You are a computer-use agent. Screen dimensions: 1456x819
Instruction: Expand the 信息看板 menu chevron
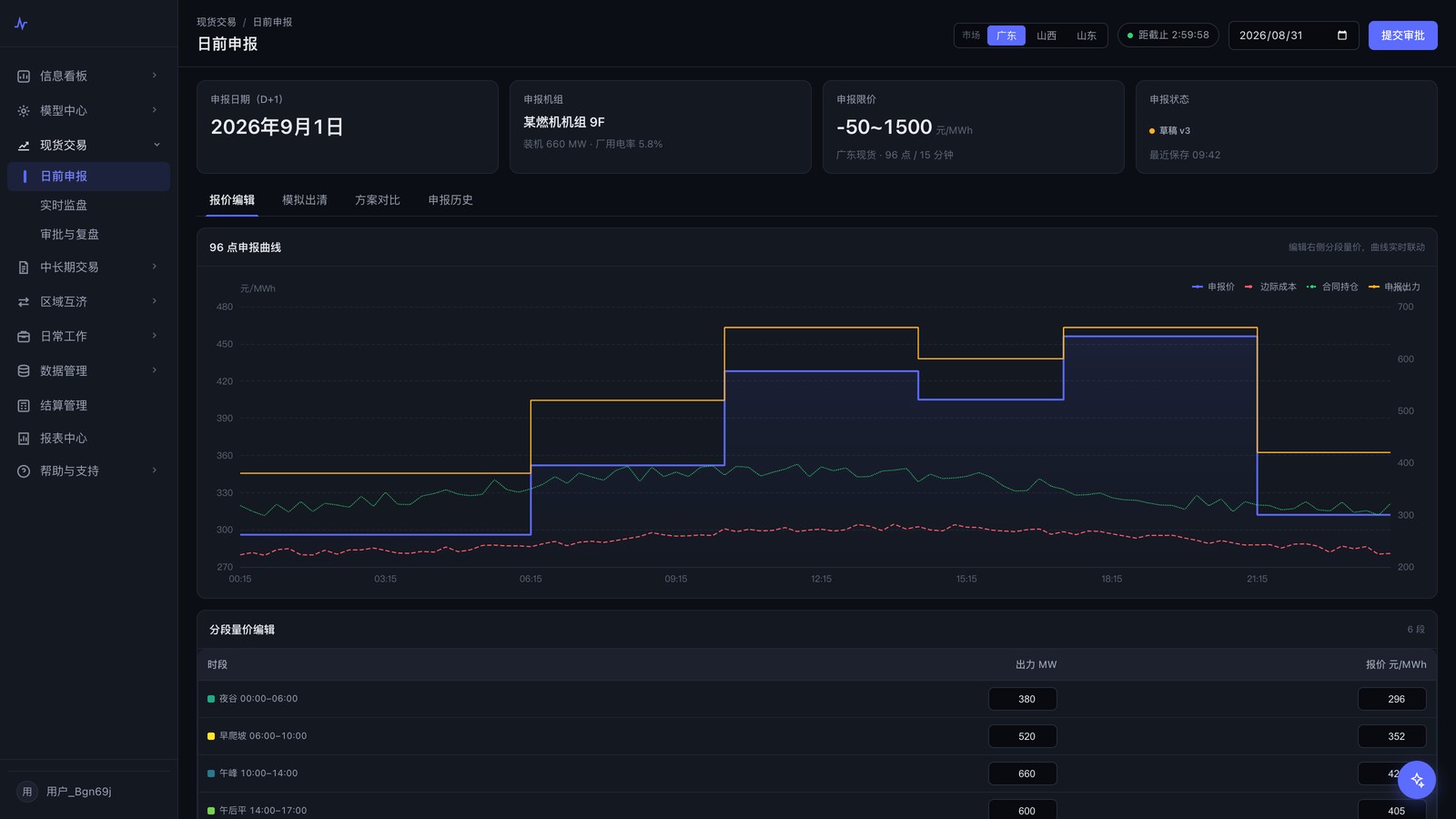155,76
